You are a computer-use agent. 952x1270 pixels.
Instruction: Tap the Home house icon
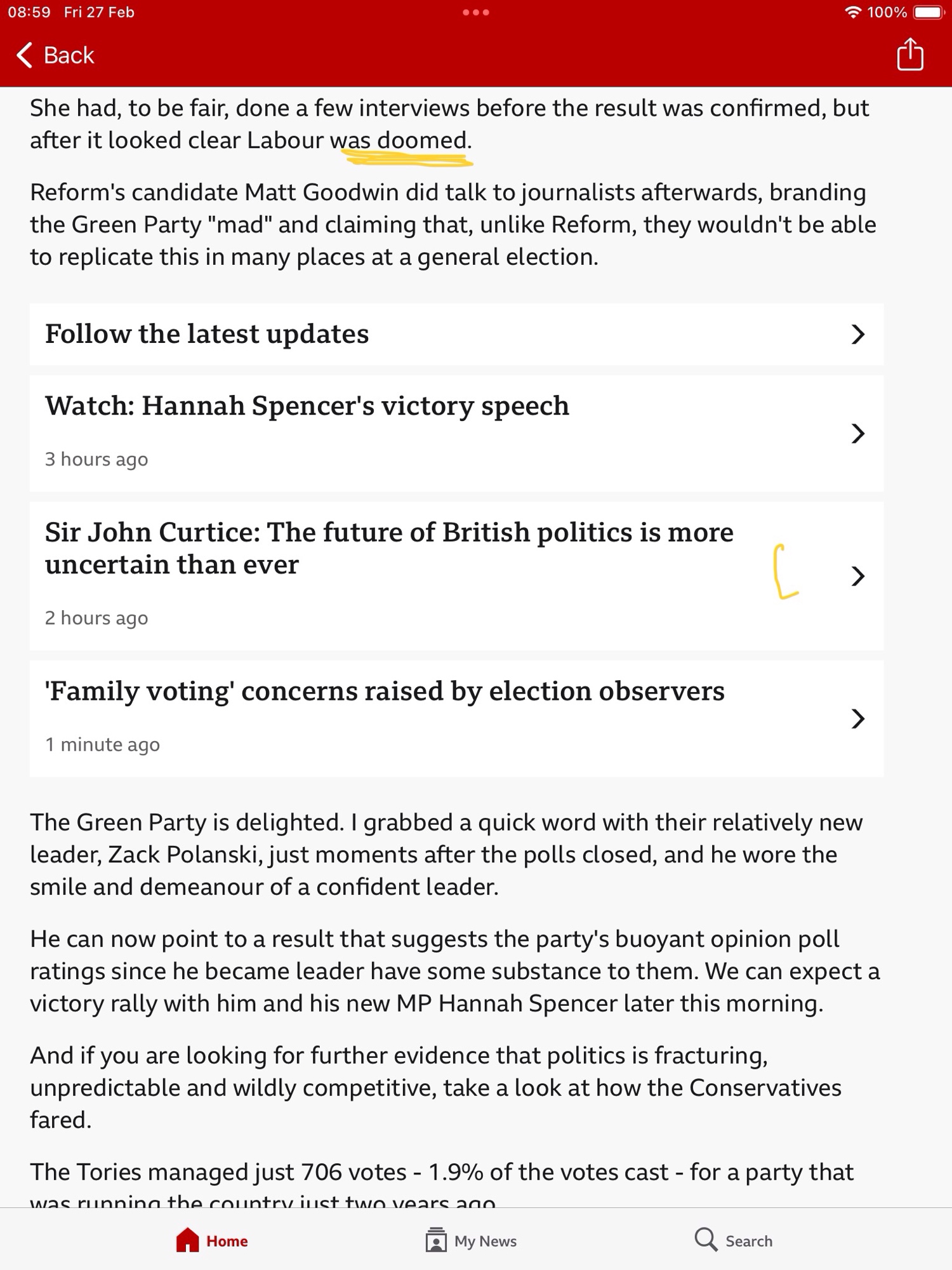pyautogui.click(x=187, y=1240)
